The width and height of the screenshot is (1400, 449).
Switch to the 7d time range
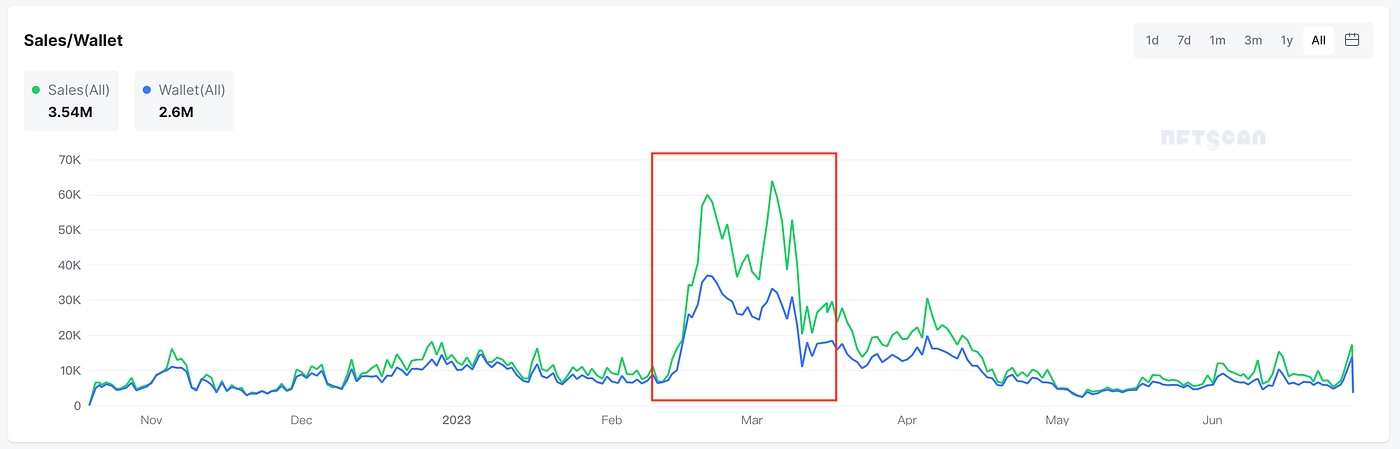1184,40
